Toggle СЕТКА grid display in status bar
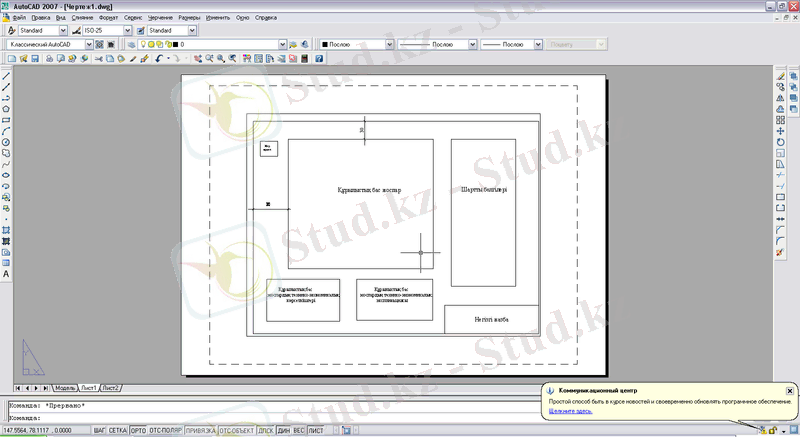Screen dimensions: 800x437 117,431
